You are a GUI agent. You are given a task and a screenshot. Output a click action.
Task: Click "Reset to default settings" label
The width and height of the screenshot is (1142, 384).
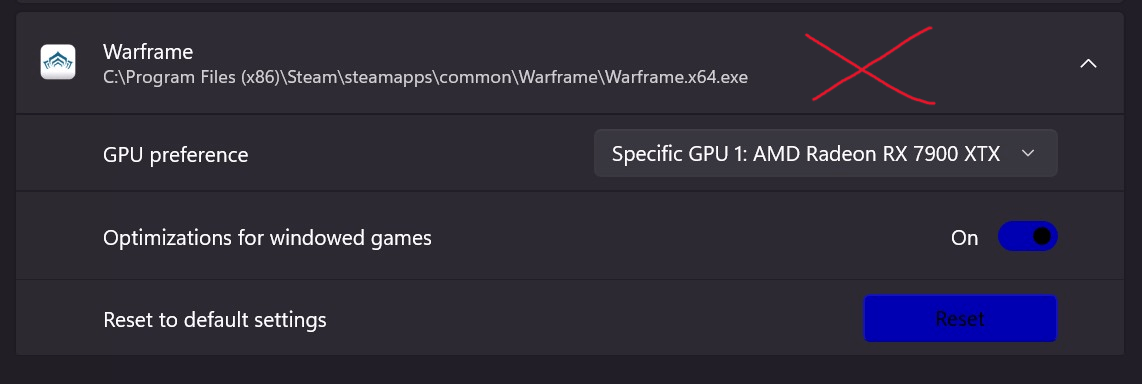click(x=215, y=320)
